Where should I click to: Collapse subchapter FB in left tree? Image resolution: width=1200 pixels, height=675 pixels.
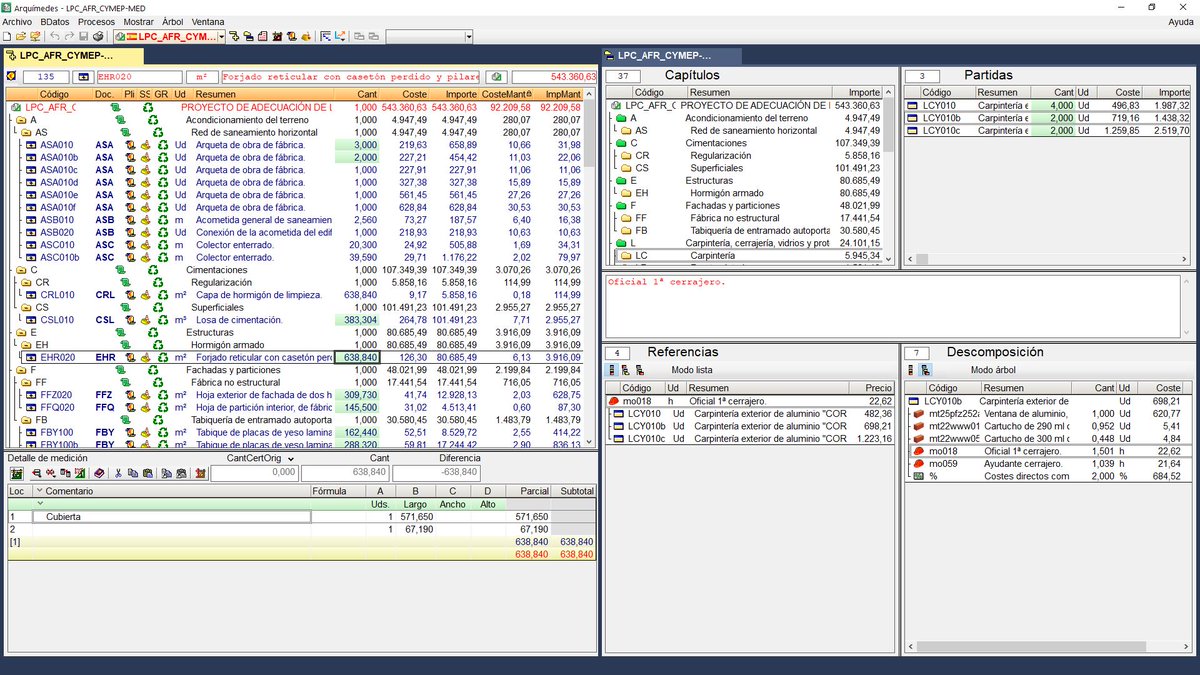tap(27, 420)
